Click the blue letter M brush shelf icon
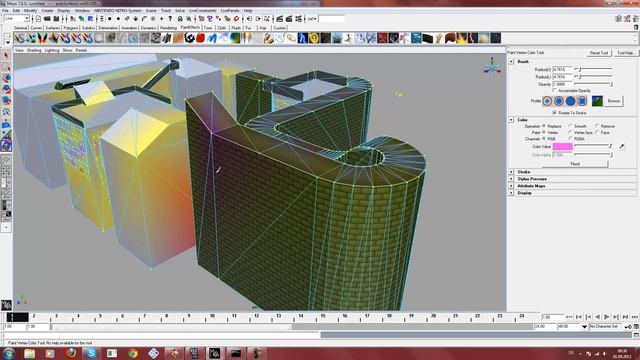 point(211,38)
